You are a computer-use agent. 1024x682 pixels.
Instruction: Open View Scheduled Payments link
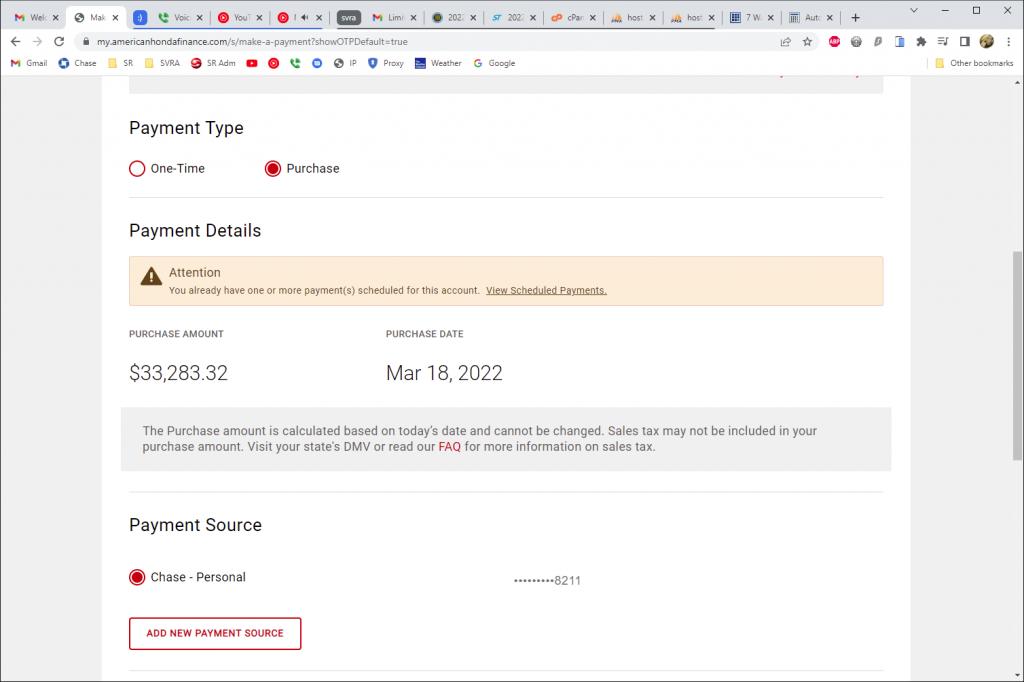(x=546, y=291)
